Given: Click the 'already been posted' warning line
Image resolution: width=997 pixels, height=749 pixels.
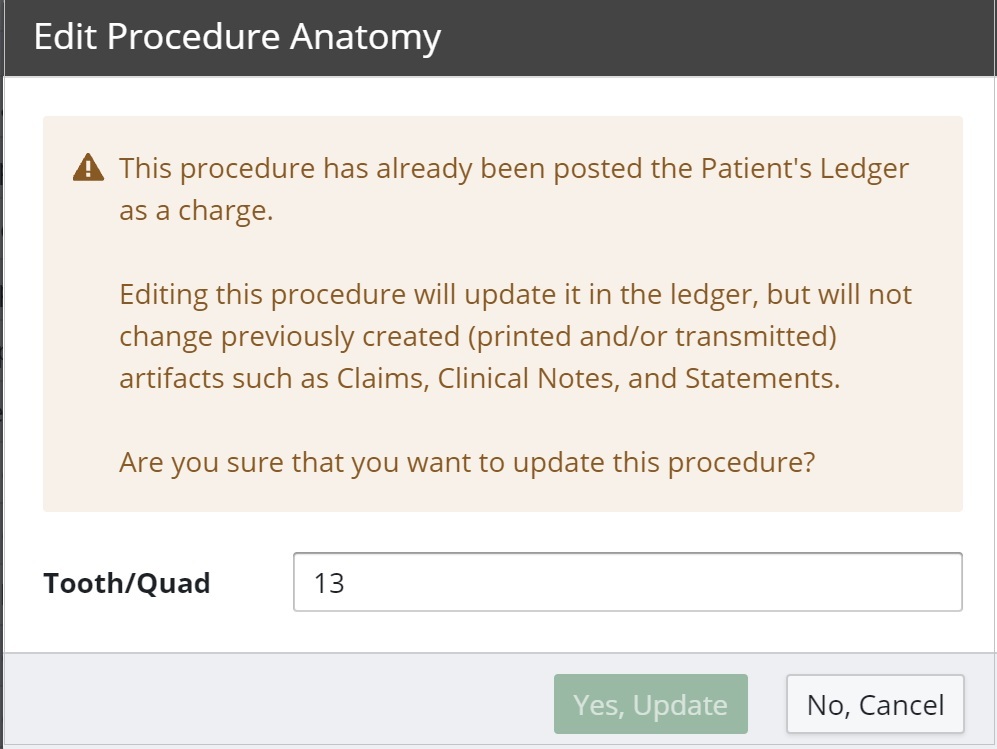Looking at the screenshot, I should click(x=514, y=168).
